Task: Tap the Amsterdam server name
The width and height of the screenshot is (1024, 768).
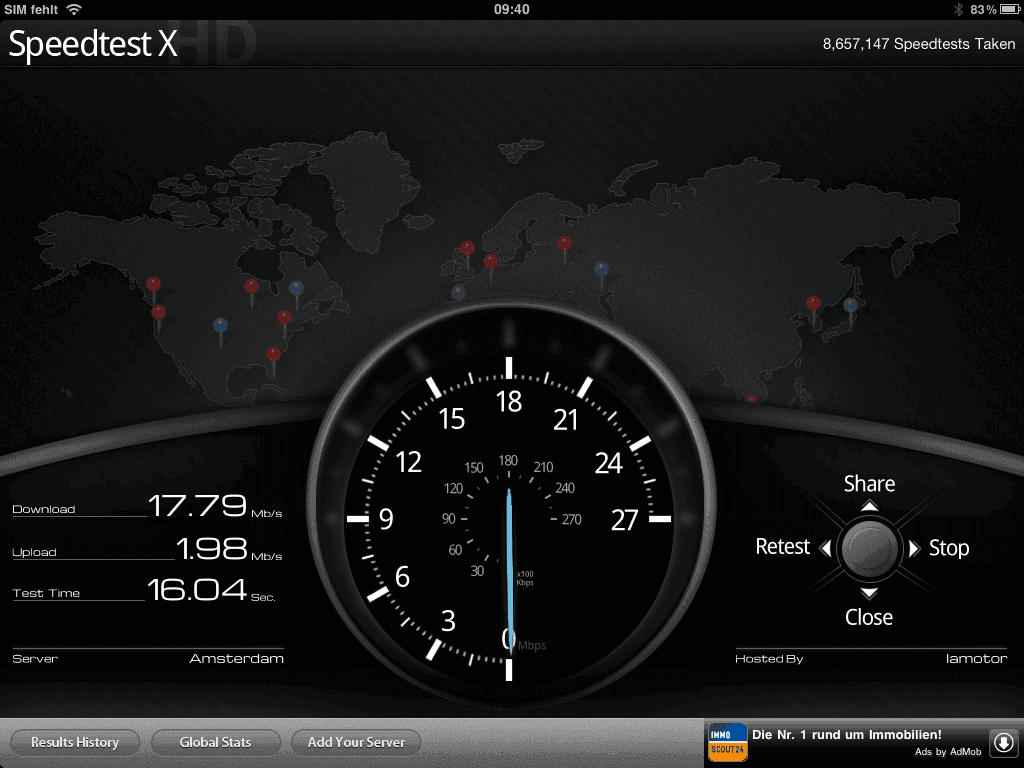Action: click(236, 658)
